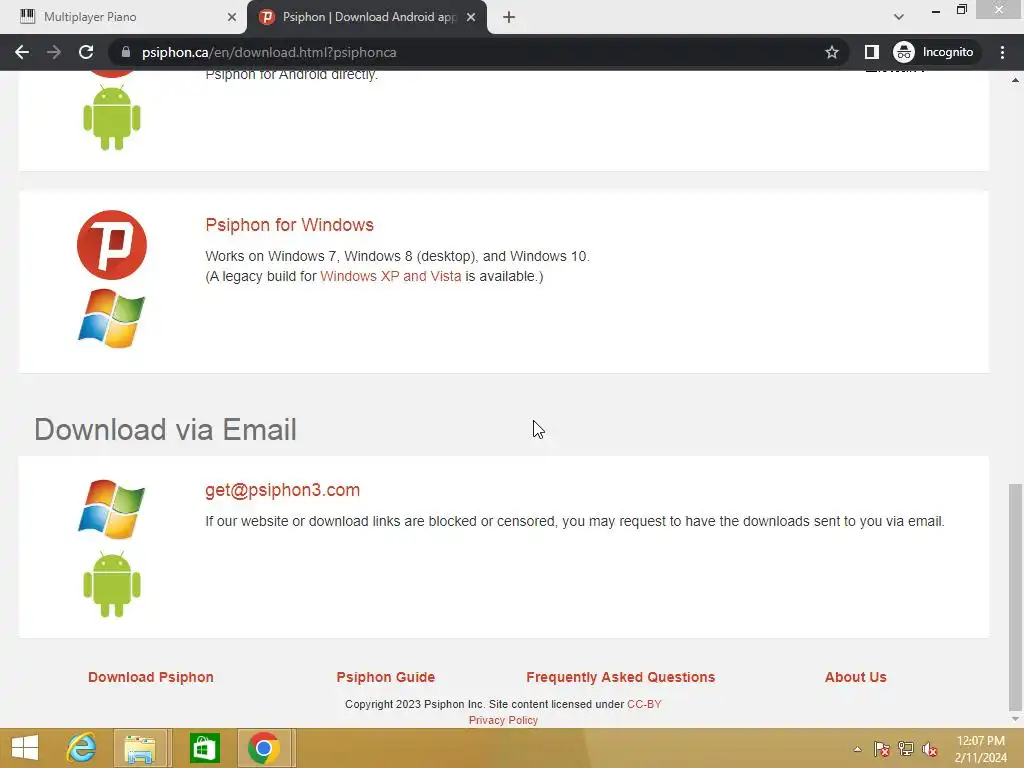Screen dimensions: 1024x768
Task: Click the get@psiphon3.com email link
Action: coord(282,490)
